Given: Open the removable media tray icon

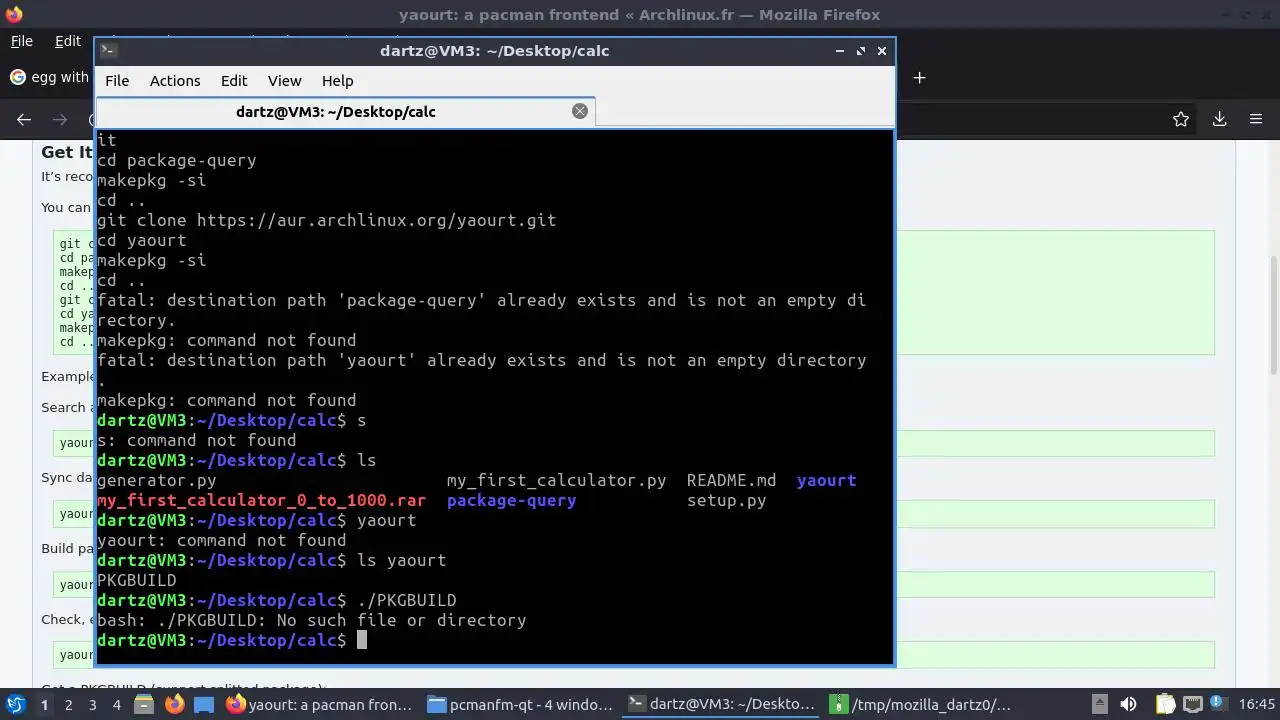Looking at the screenshot, I should click(x=1099, y=705).
